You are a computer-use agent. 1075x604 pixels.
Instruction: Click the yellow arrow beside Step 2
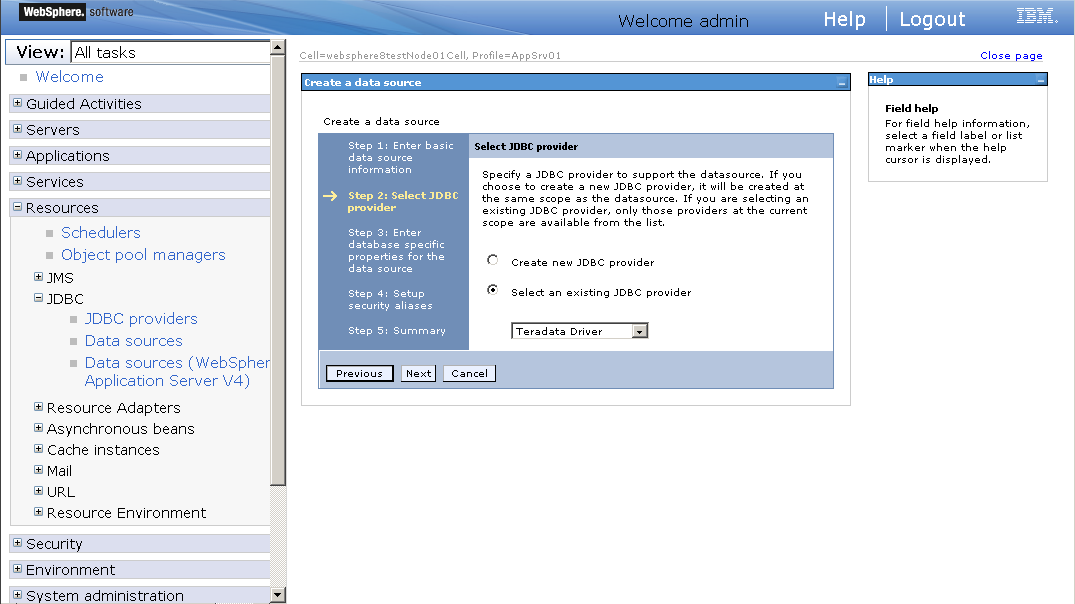point(330,196)
